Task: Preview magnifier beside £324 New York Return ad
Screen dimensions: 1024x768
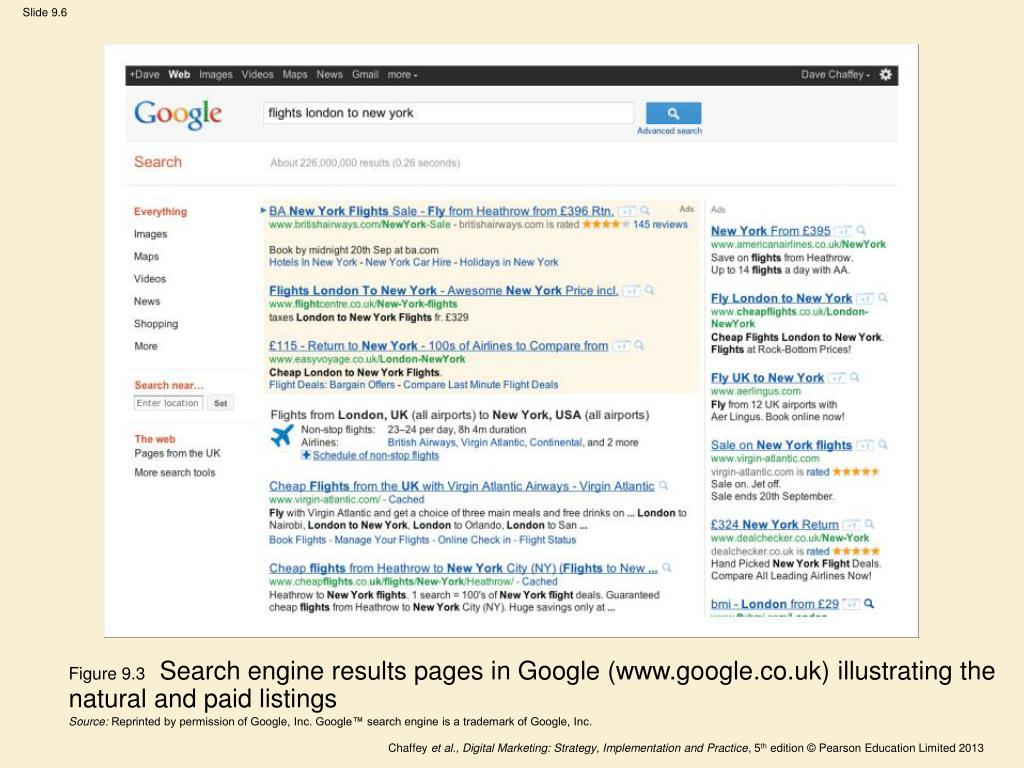Action: tap(869, 524)
